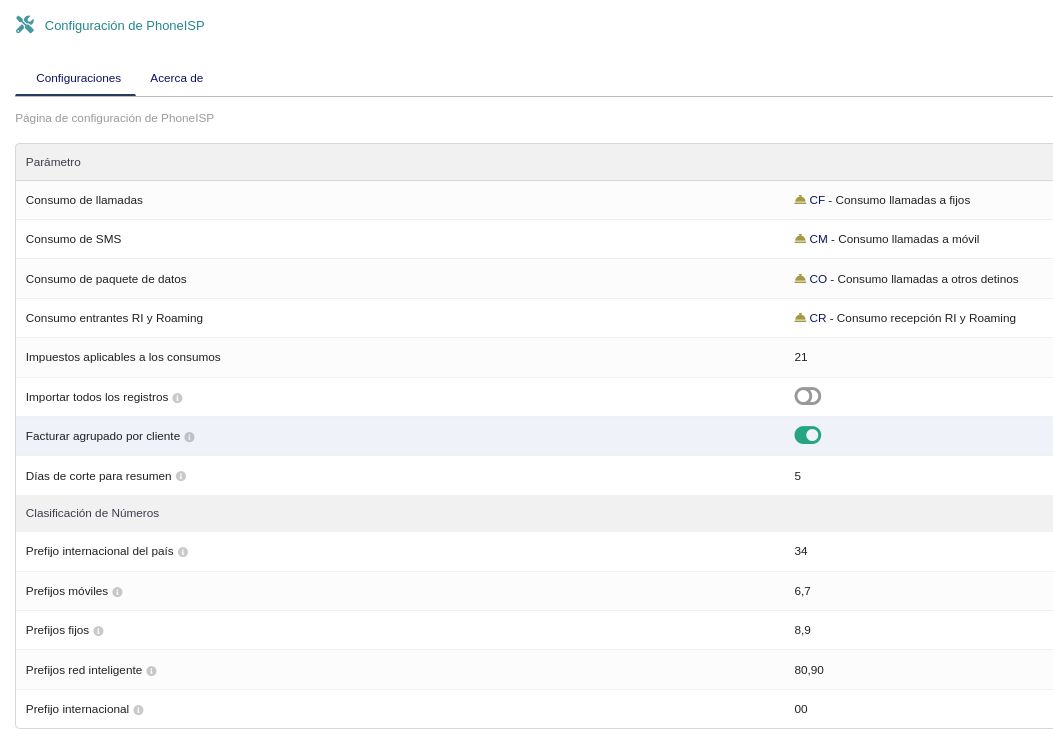Click info icon next to Prefijos móviles
The width and height of the screenshot is (1053, 754).
tap(117, 592)
